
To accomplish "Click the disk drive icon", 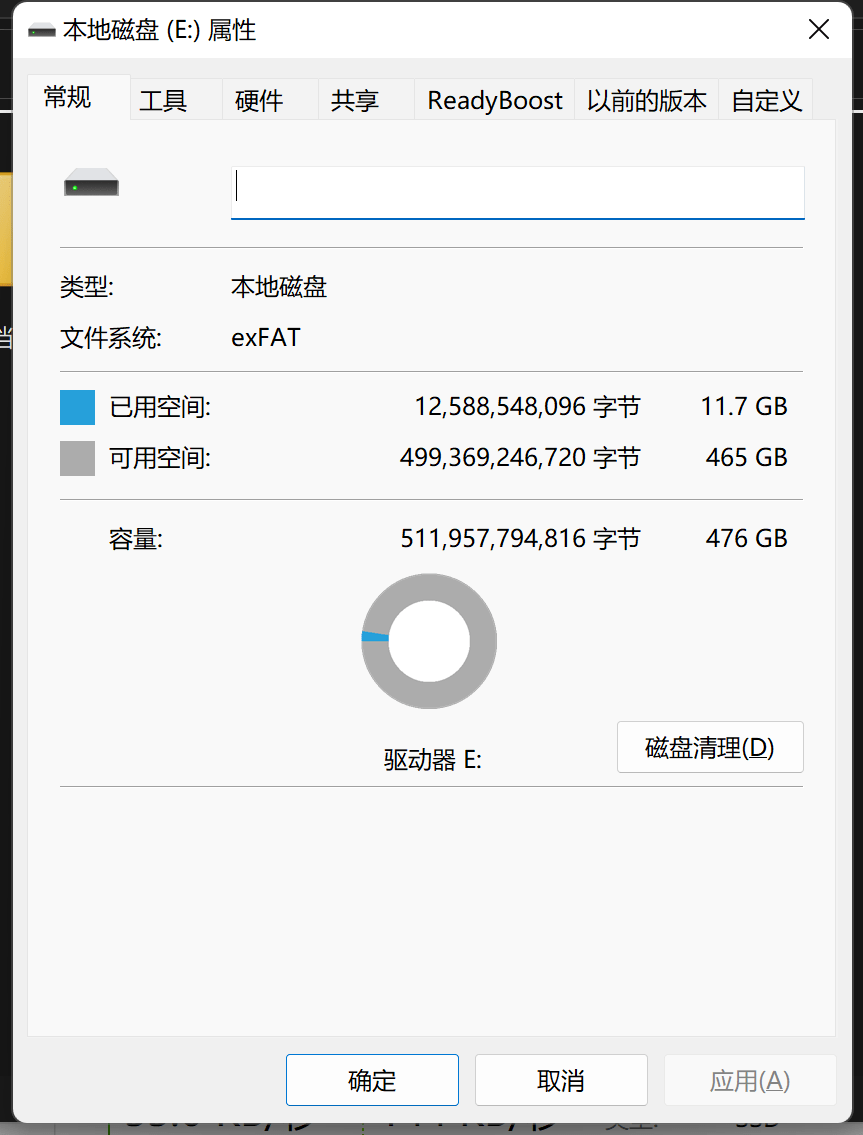I will tap(90, 182).
